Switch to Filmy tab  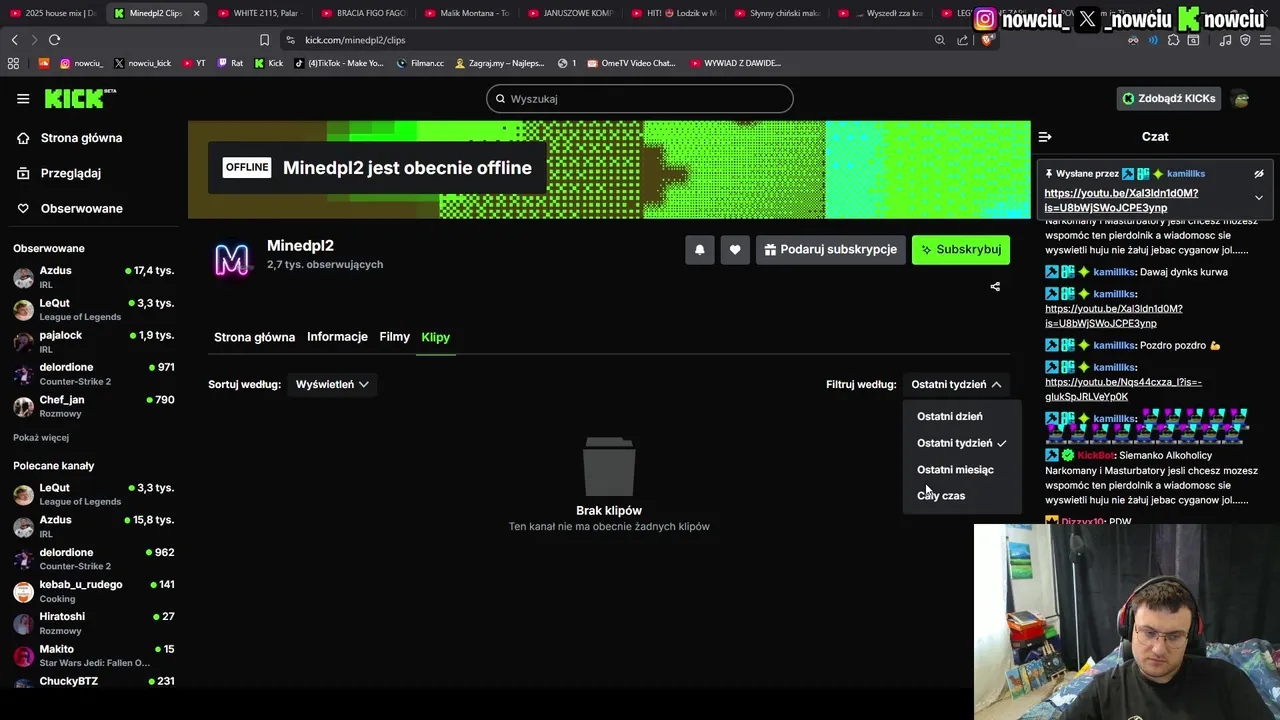point(394,337)
